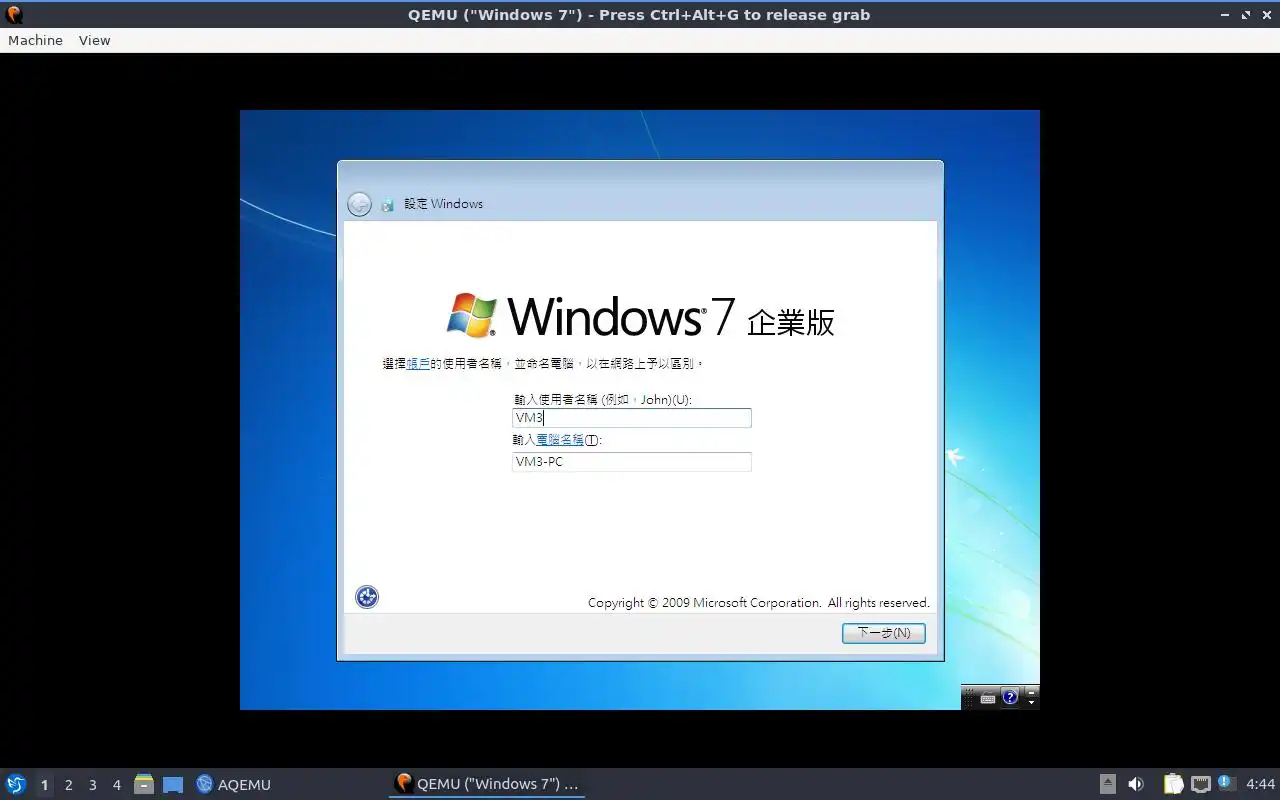1280x800 pixels.
Task: Click the setup icon beside 設定 Windows
Action: pyautogui.click(x=388, y=205)
